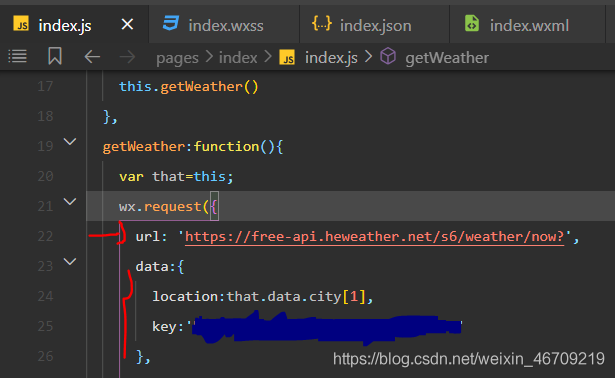Click line number 26 in the gutter

[45, 356]
